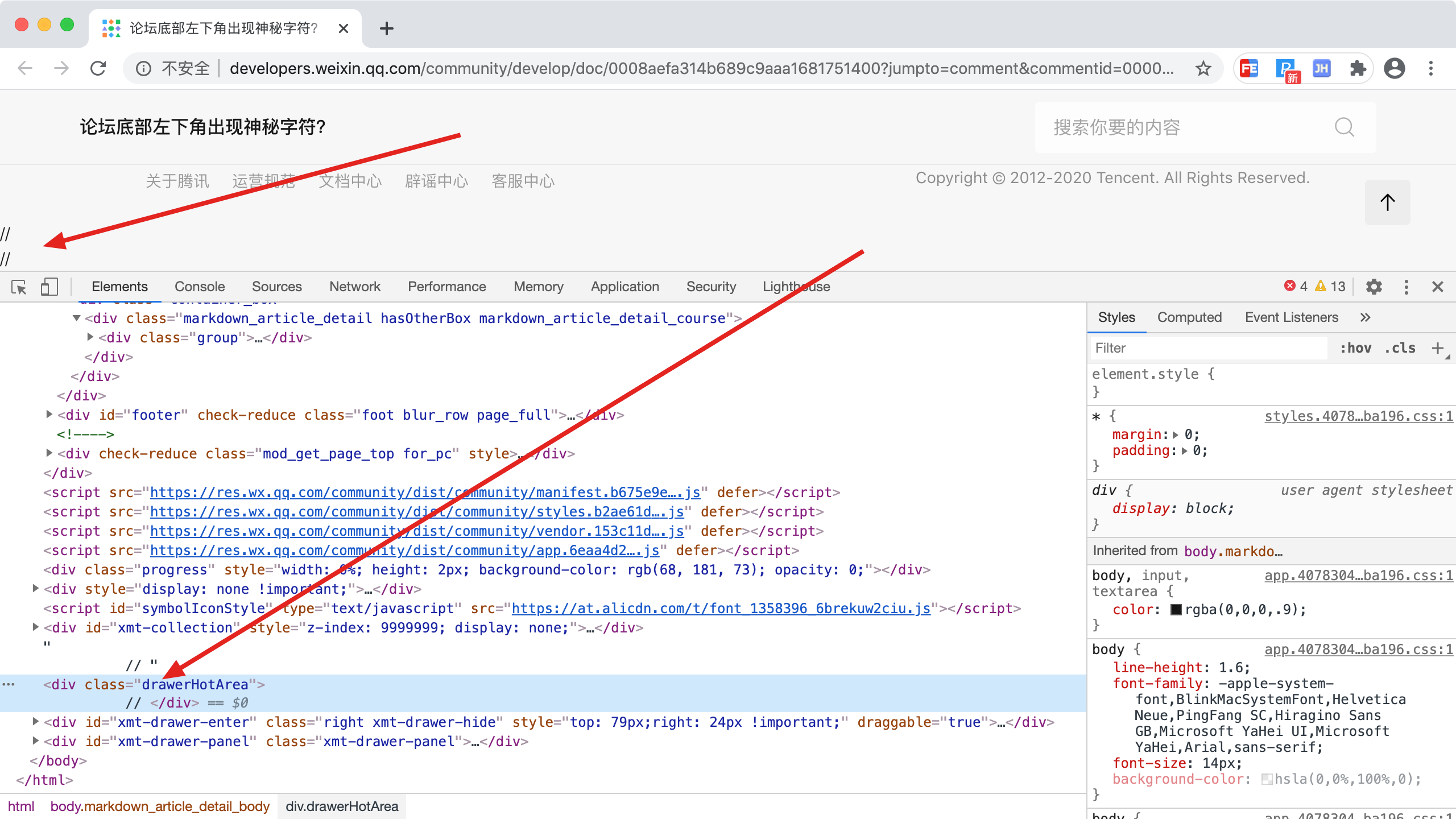Activate the inspect element picker tool
Viewport: 1456px width, 819px height.
click(x=19, y=287)
